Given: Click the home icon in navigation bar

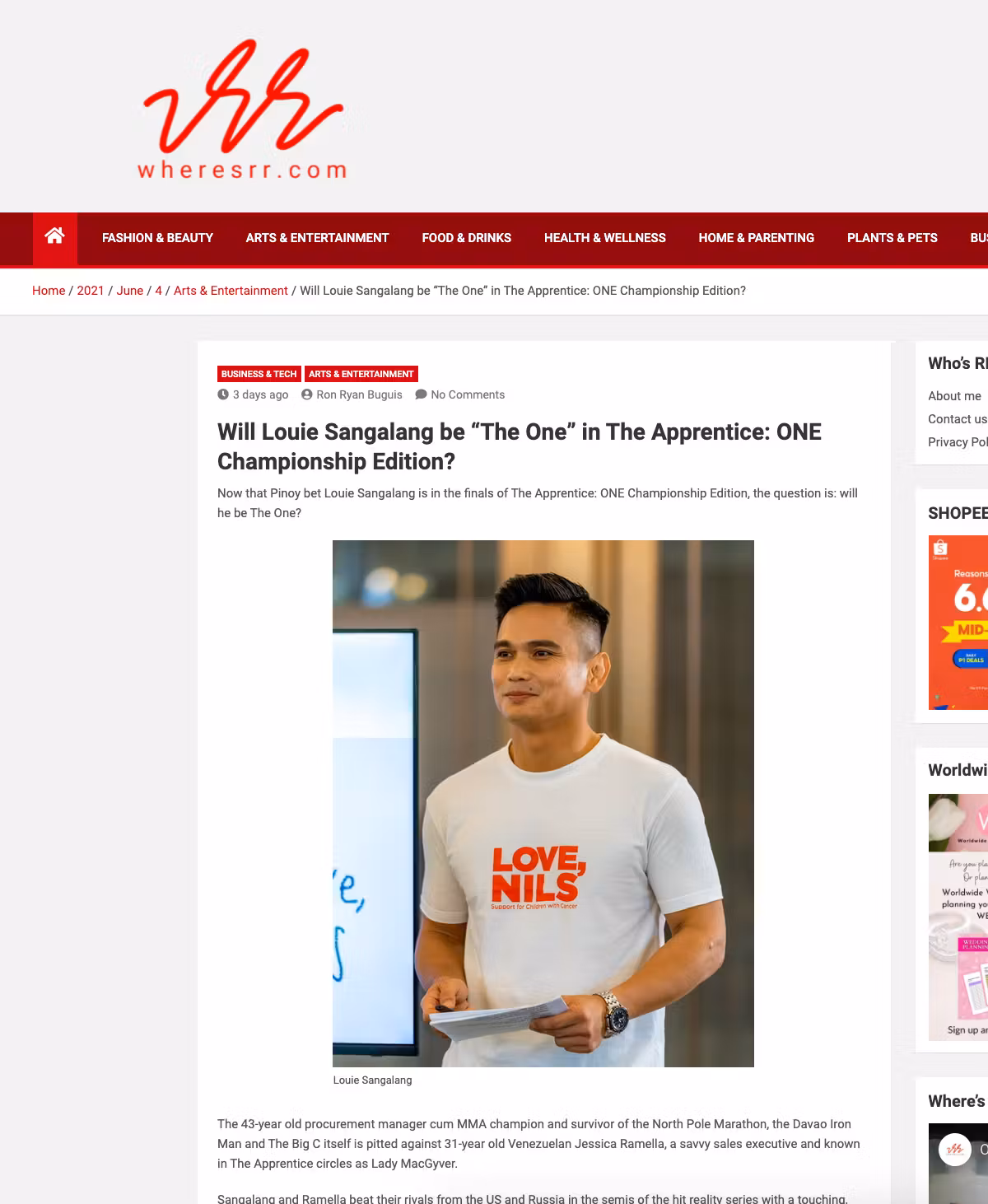Looking at the screenshot, I should pos(54,236).
